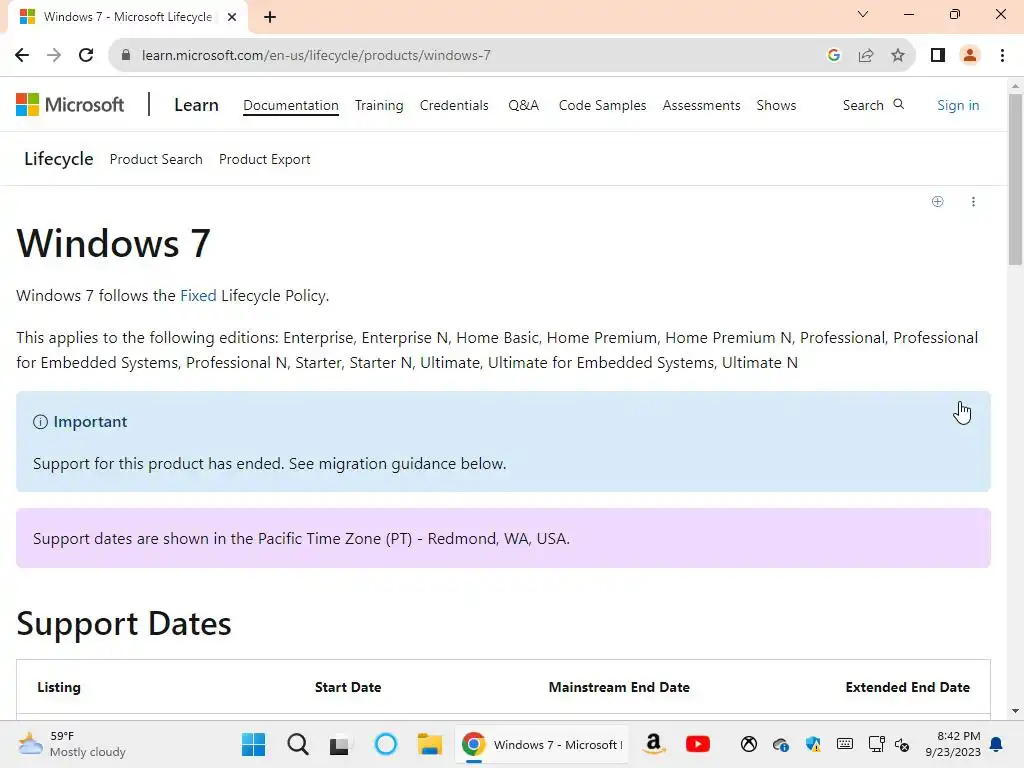This screenshot has width=1024, height=768.
Task: Open tab search chevron
Action: click(x=863, y=14)
